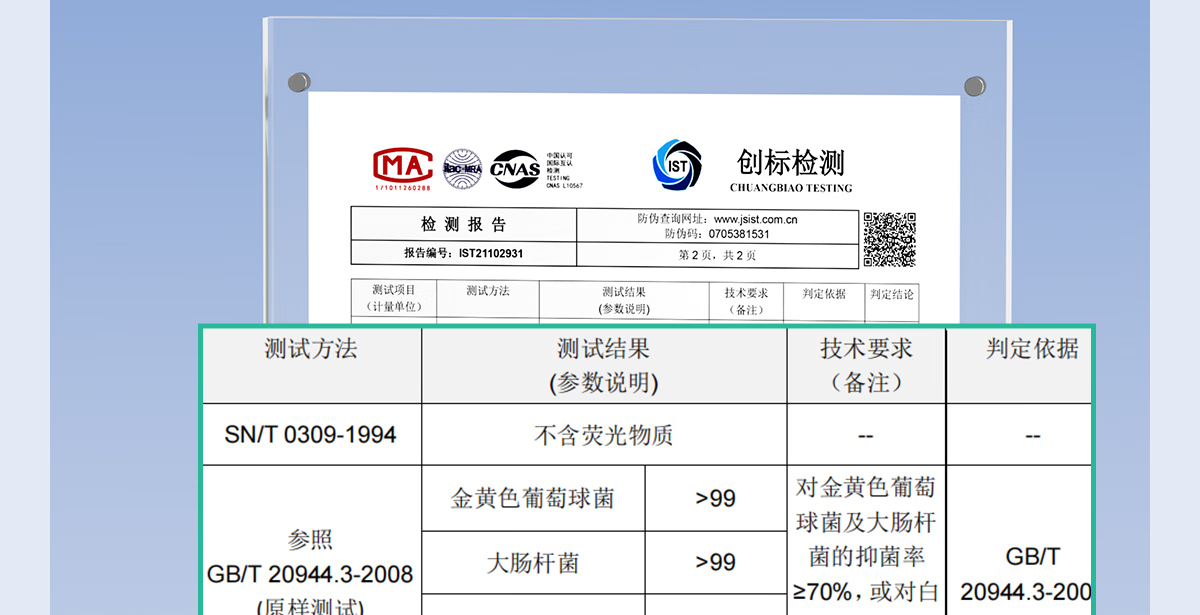Open the www.jsist.com.cn verification URL
The width and height of the screenshot is (1200, 615).
click(755, 219)
